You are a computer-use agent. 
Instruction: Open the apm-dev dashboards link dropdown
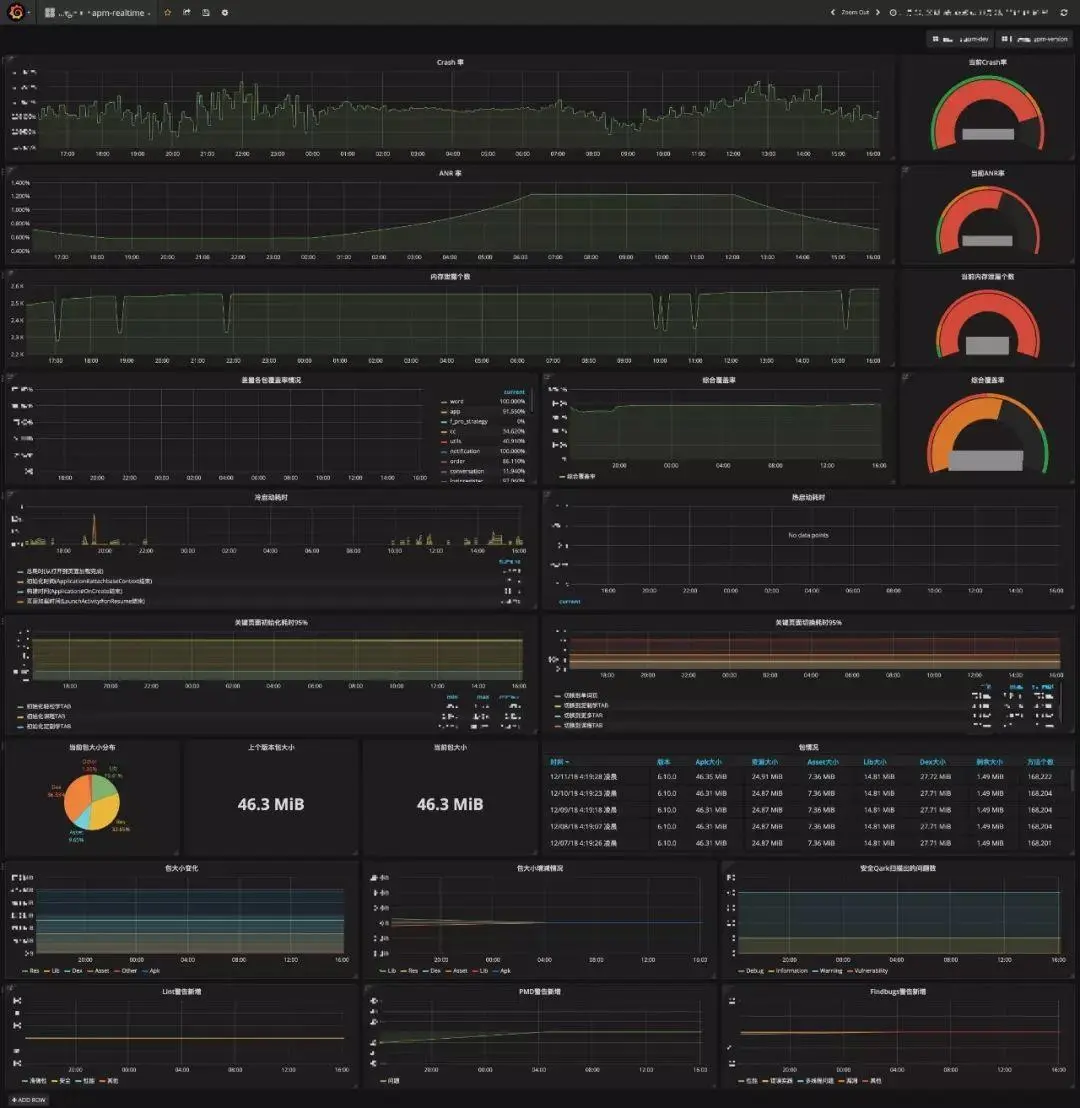pos(961,39)
